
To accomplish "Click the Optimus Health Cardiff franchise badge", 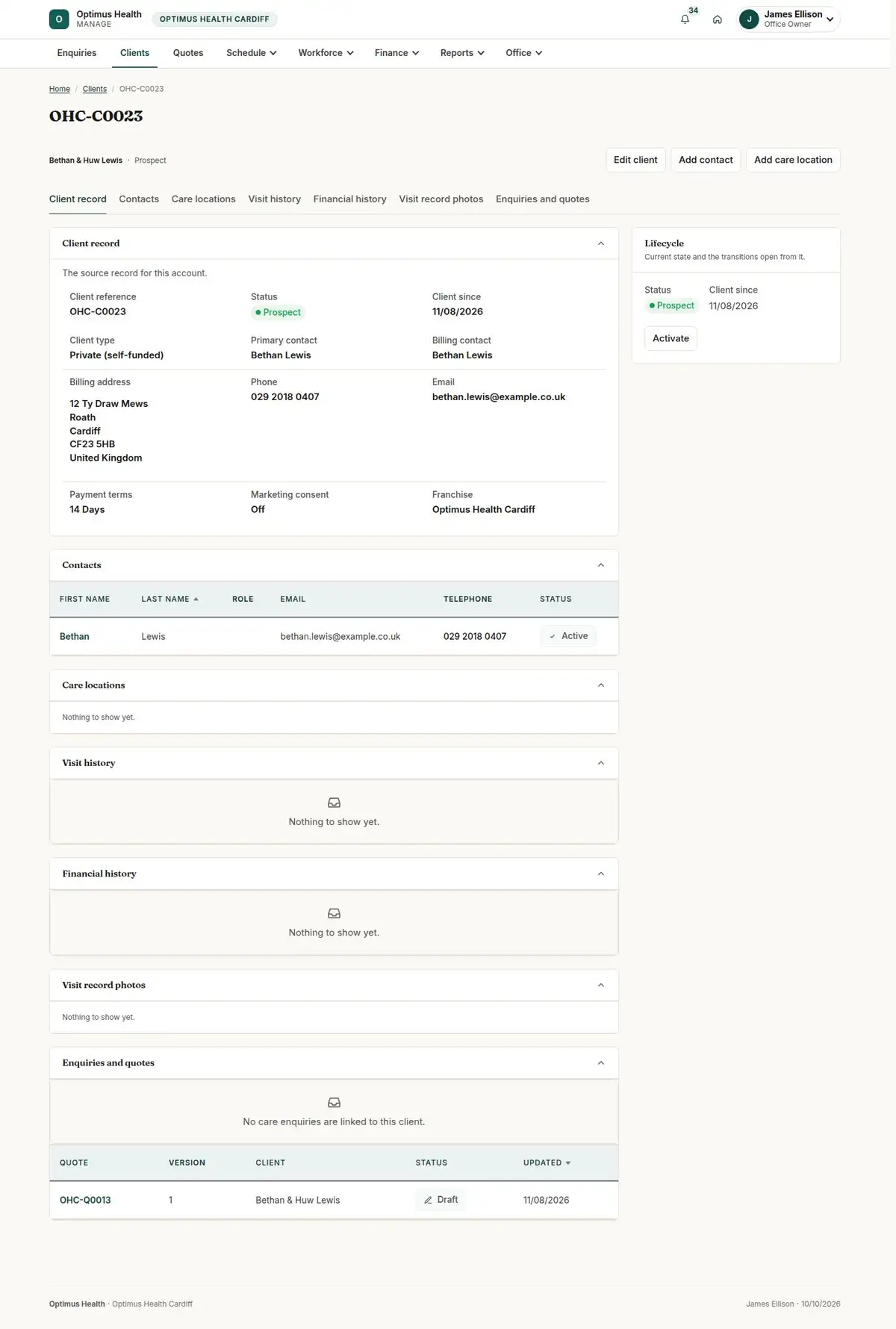I will pyautogui.click(x=214, y=19).
